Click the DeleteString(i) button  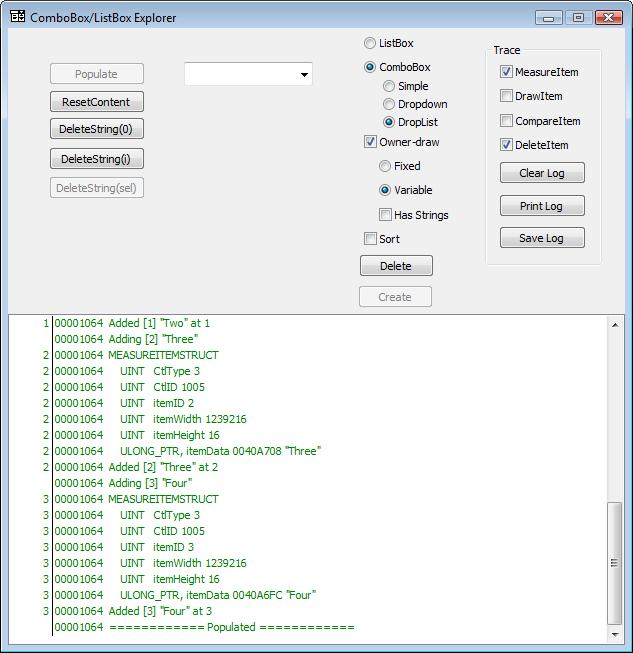pyautogui.click(x=97, y=159)
